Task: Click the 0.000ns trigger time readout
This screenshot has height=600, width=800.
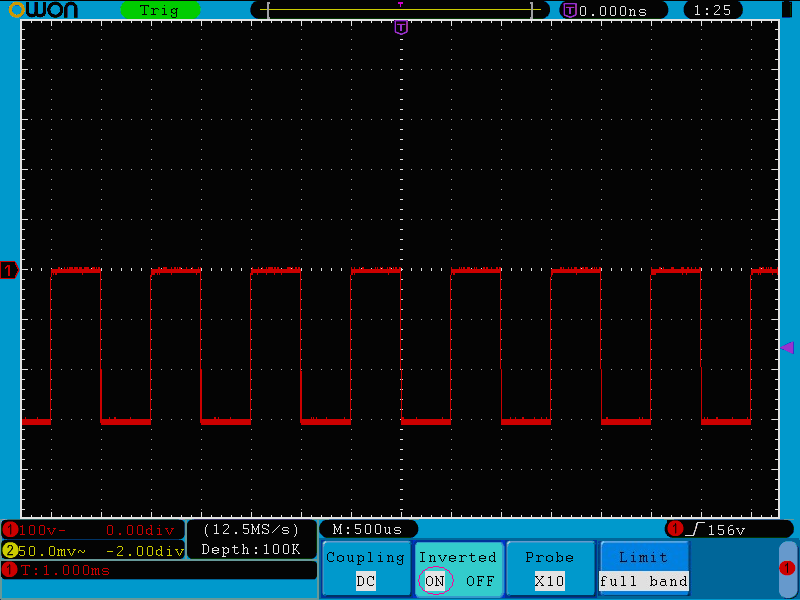Action: click(x=613, y=11)
